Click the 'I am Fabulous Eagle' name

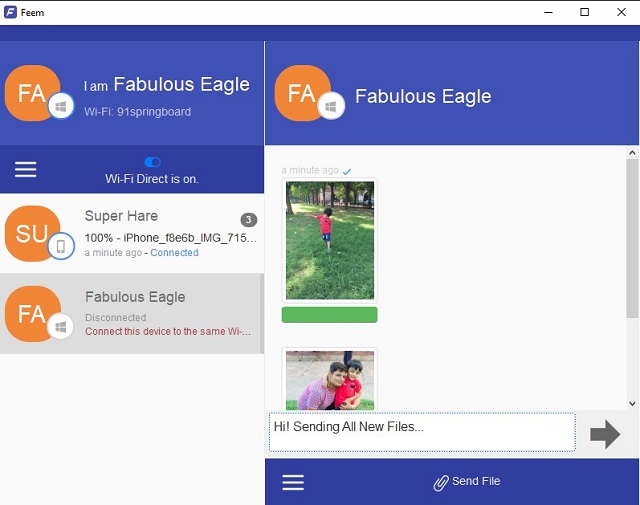pyautogui.click(x=167, y=85)
